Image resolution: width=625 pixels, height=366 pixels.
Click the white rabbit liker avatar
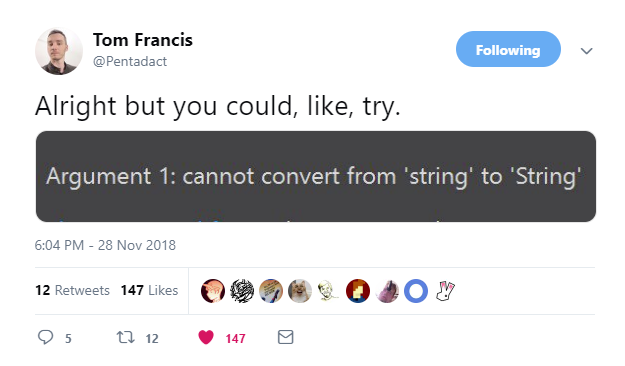(x=445, y=291)
